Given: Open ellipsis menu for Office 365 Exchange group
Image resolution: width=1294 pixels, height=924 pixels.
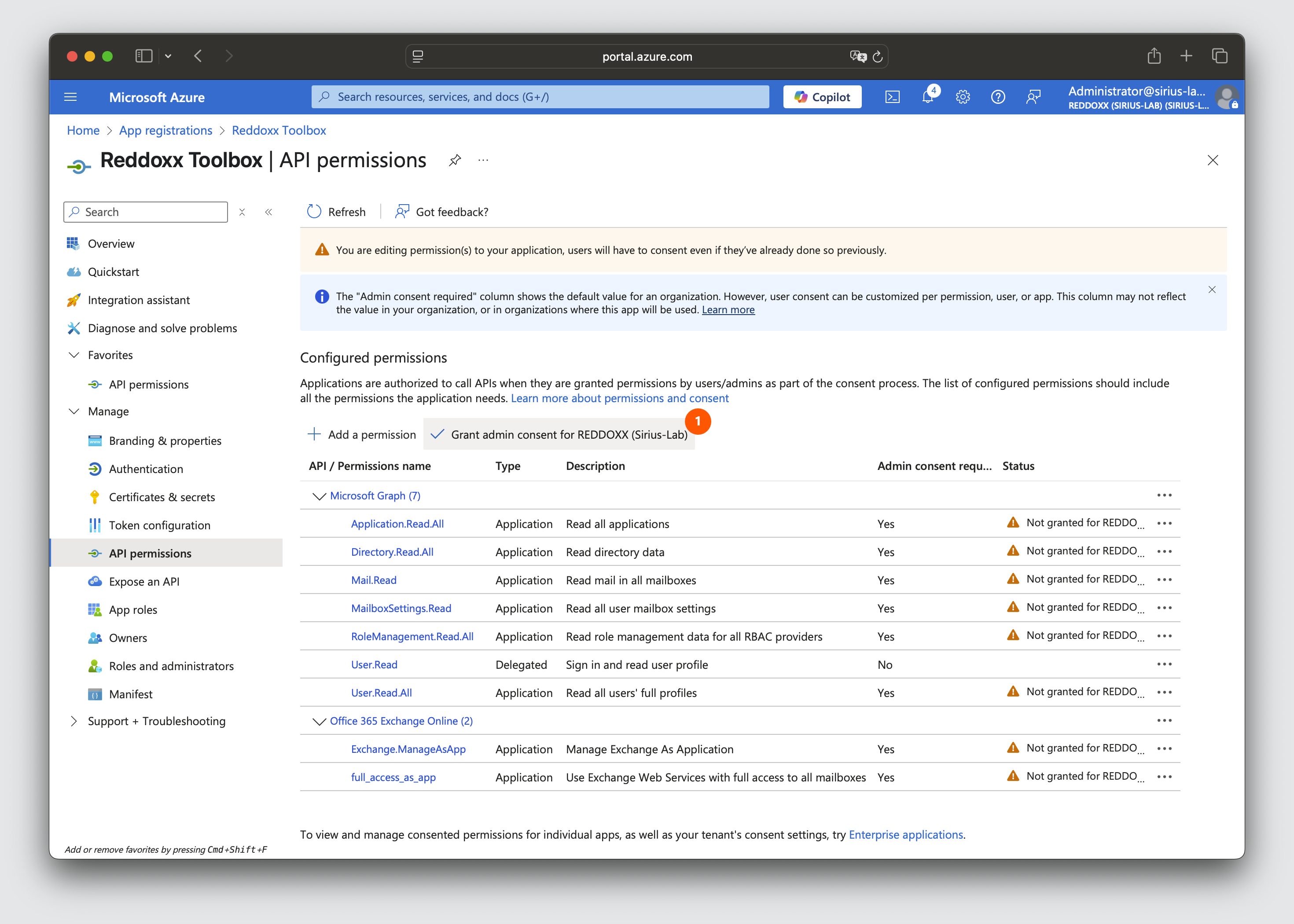Looking at the screenshot, I should click(x=1164, y=721).
